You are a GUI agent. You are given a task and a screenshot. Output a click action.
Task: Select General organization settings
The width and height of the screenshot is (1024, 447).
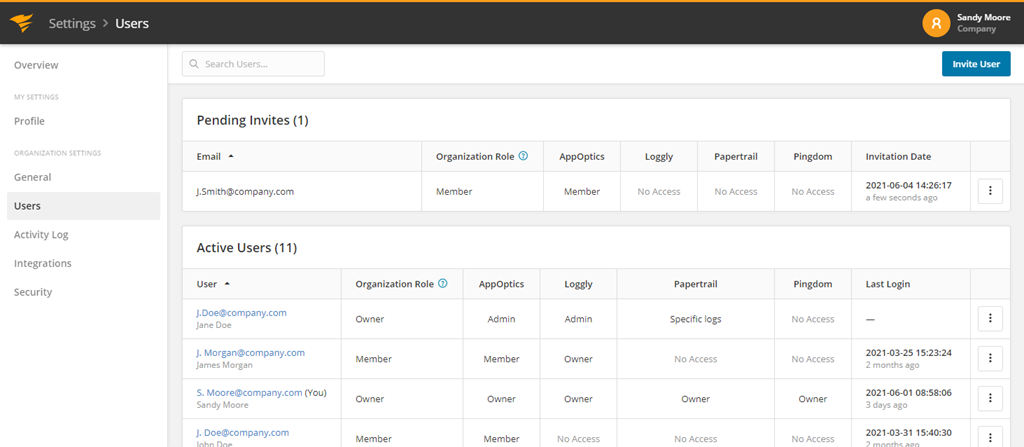pos(32,177)
